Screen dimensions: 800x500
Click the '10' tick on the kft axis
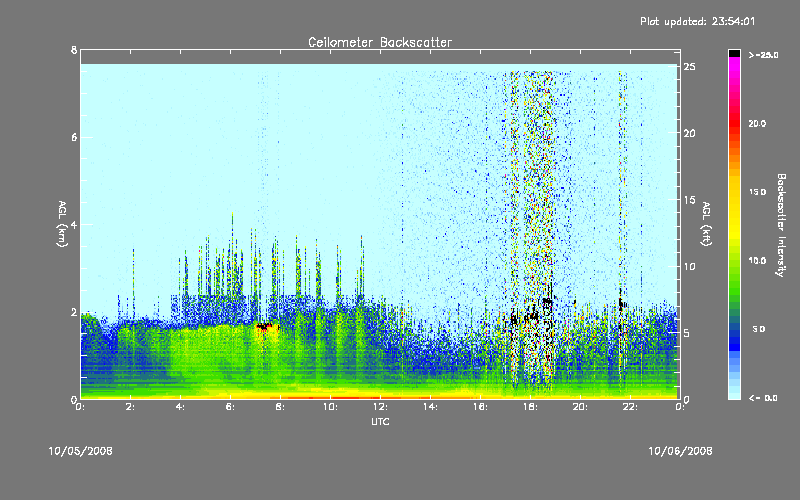coord(689,266)
